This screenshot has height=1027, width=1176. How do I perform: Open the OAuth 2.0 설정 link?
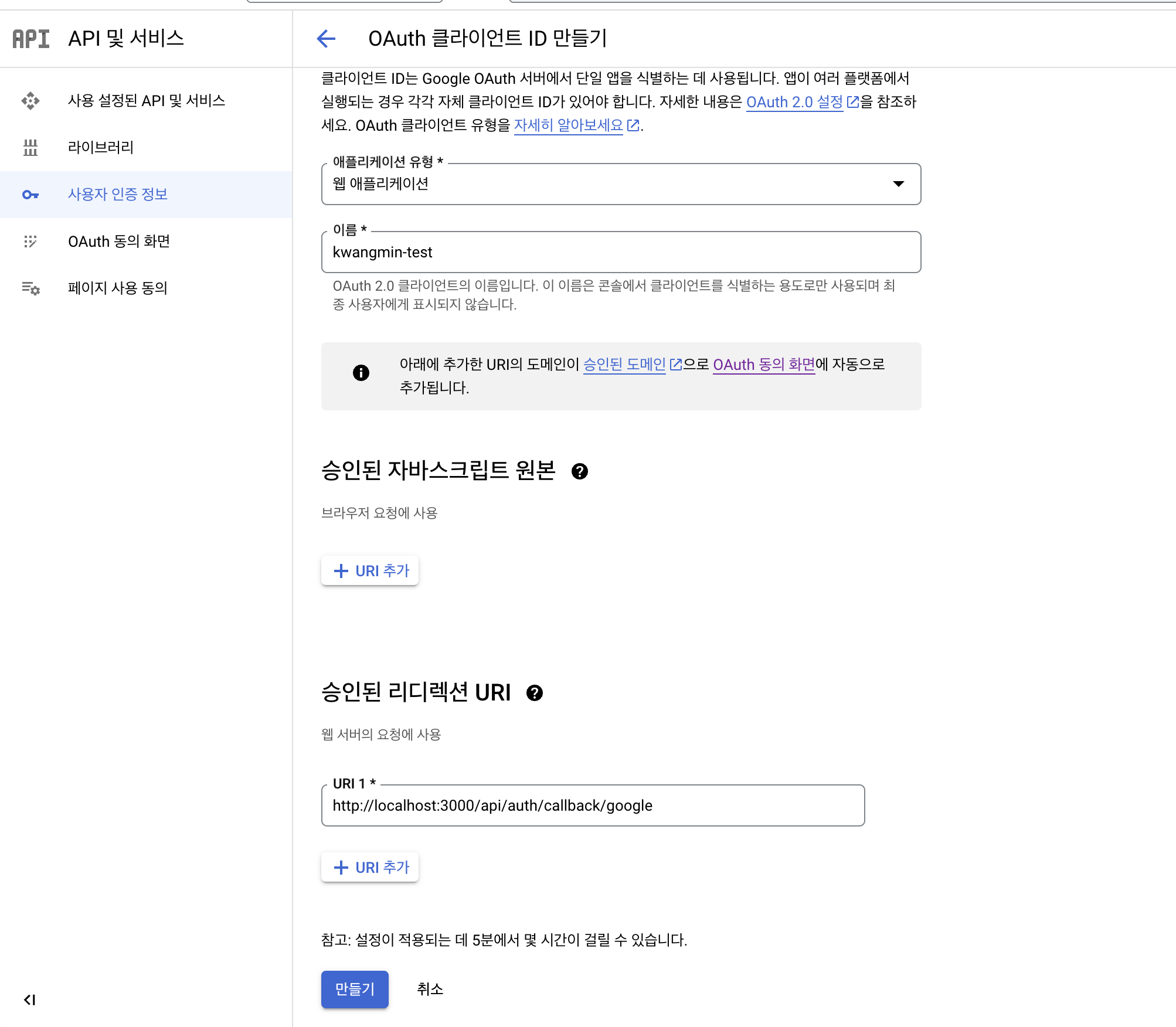click(794, 102)
